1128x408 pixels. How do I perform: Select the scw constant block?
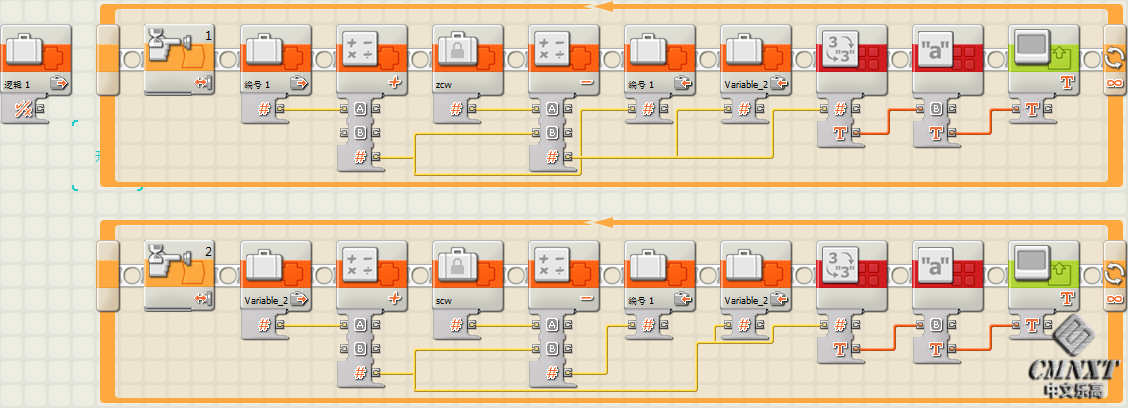pos(467,272)
